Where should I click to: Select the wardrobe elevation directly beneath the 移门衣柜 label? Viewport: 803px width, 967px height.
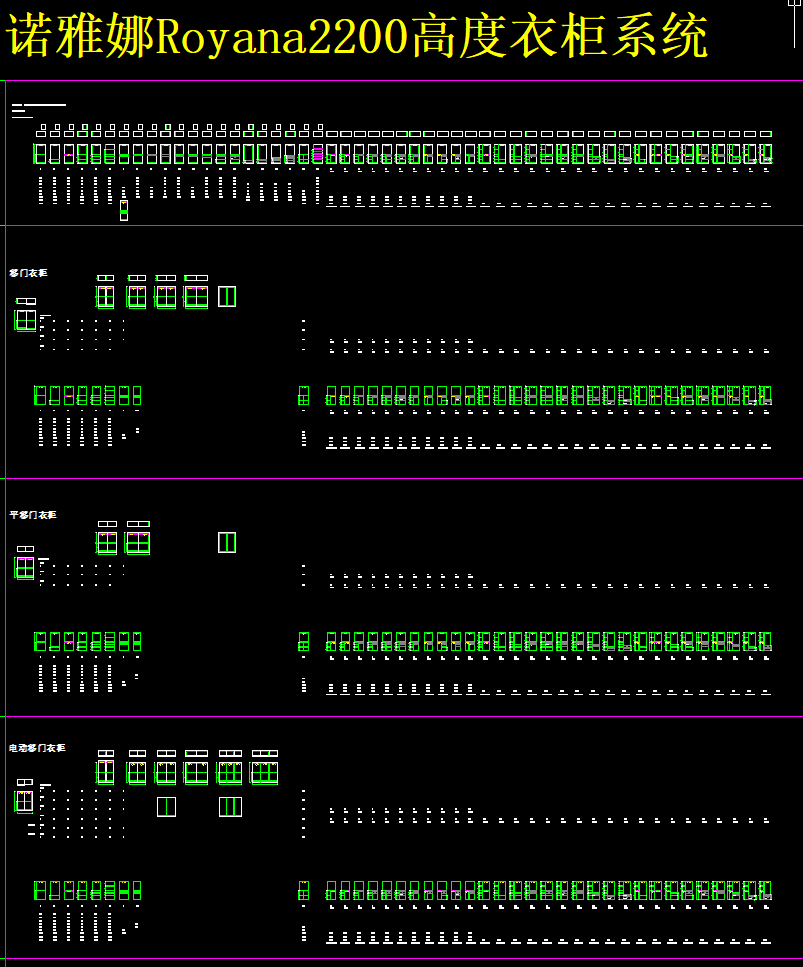coord(25,321)
